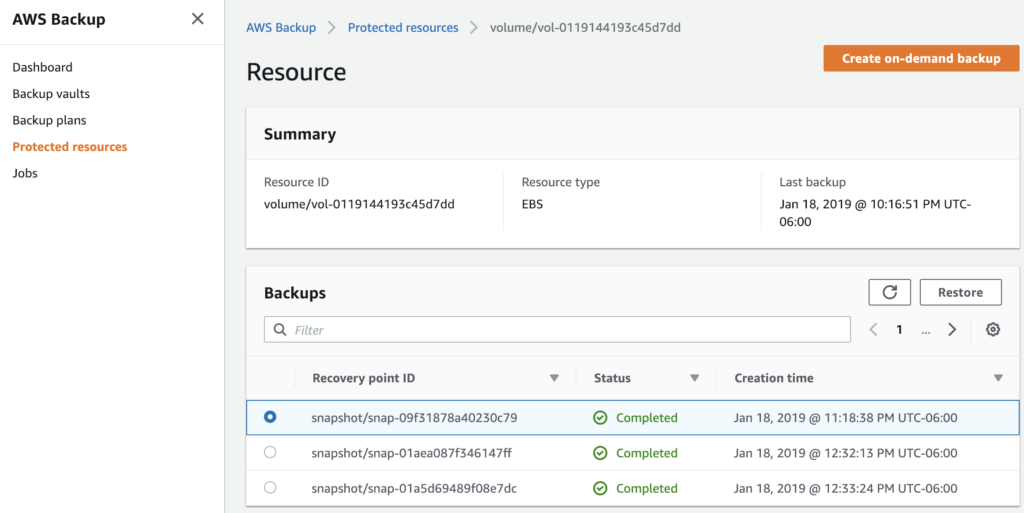The width and height of the screenshot is (1024, 513).
Task: Select the snap-01a5d69489f08e7dc radio button
Action: 270,488
